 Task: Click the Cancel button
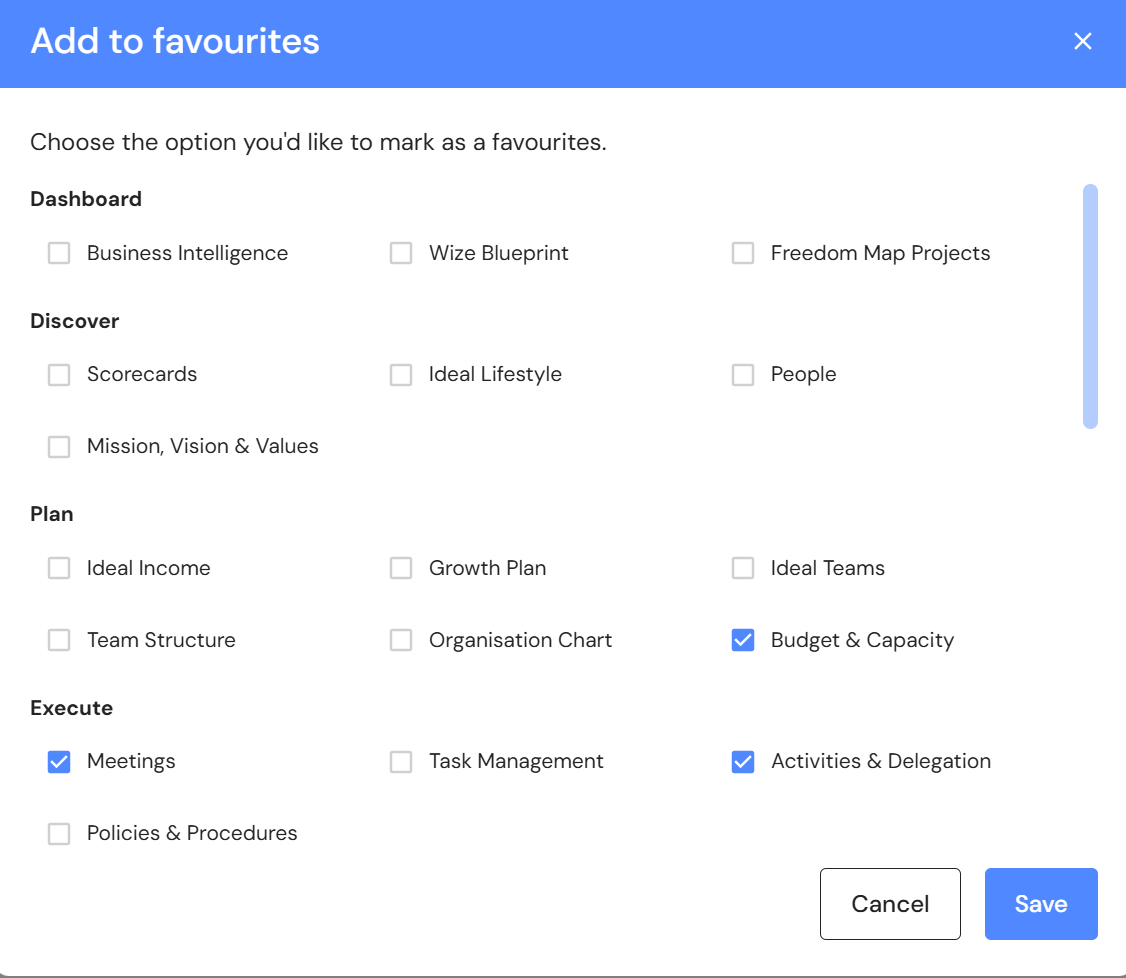coord(890,904)
